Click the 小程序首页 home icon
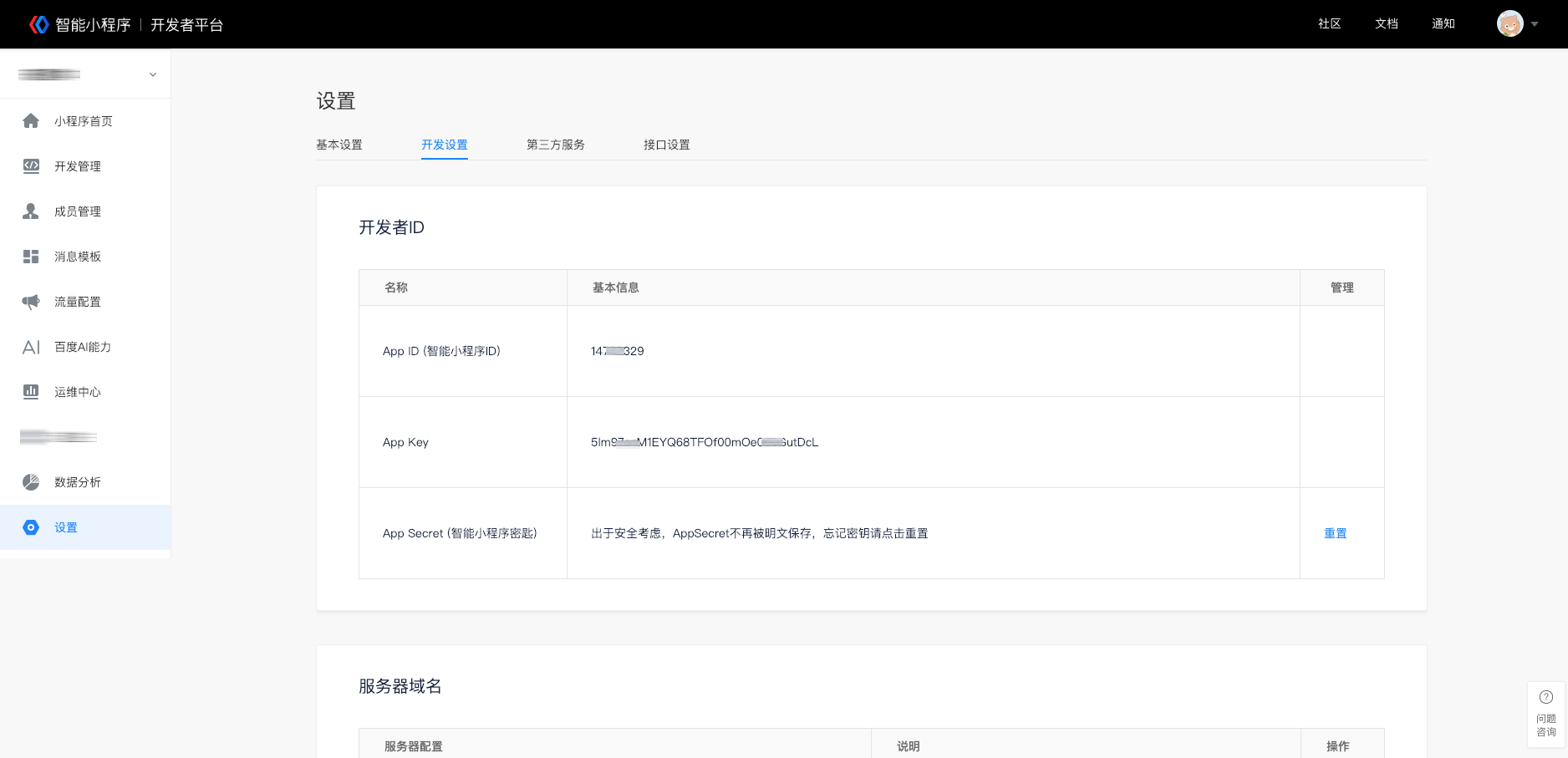 [31, 121]
